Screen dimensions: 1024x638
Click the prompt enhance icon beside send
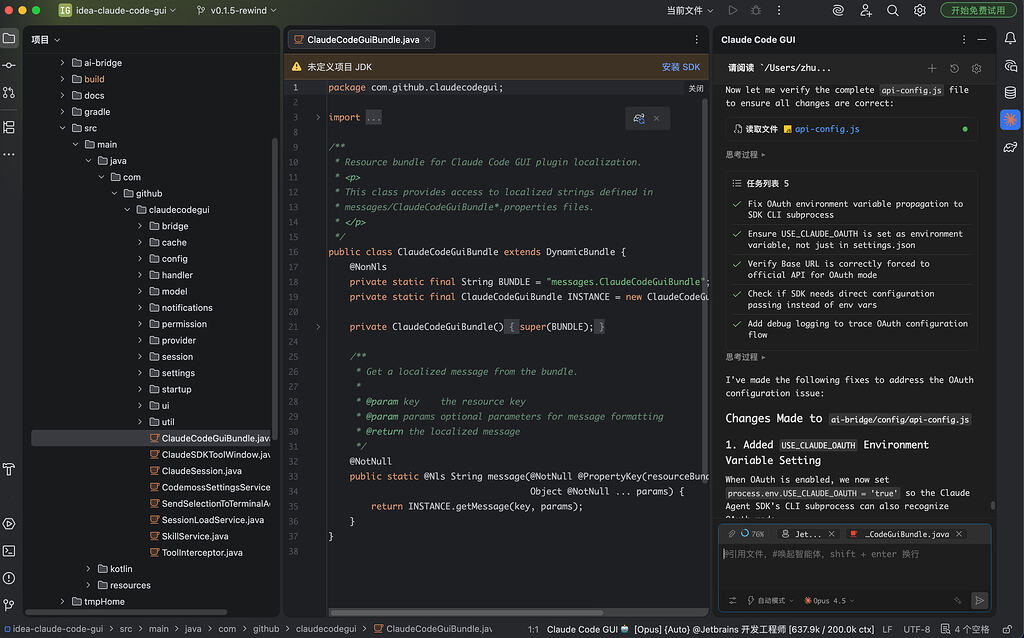pyautogui.click(x=957, y=601)
